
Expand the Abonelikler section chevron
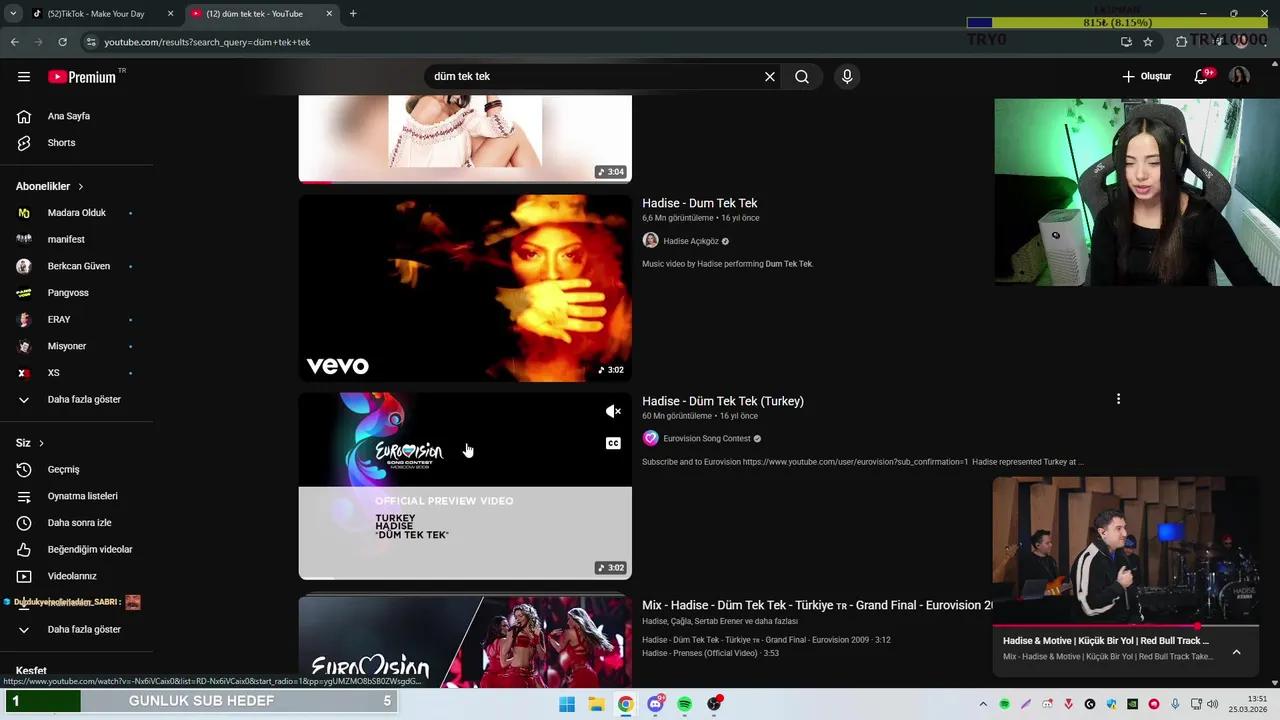81,187
